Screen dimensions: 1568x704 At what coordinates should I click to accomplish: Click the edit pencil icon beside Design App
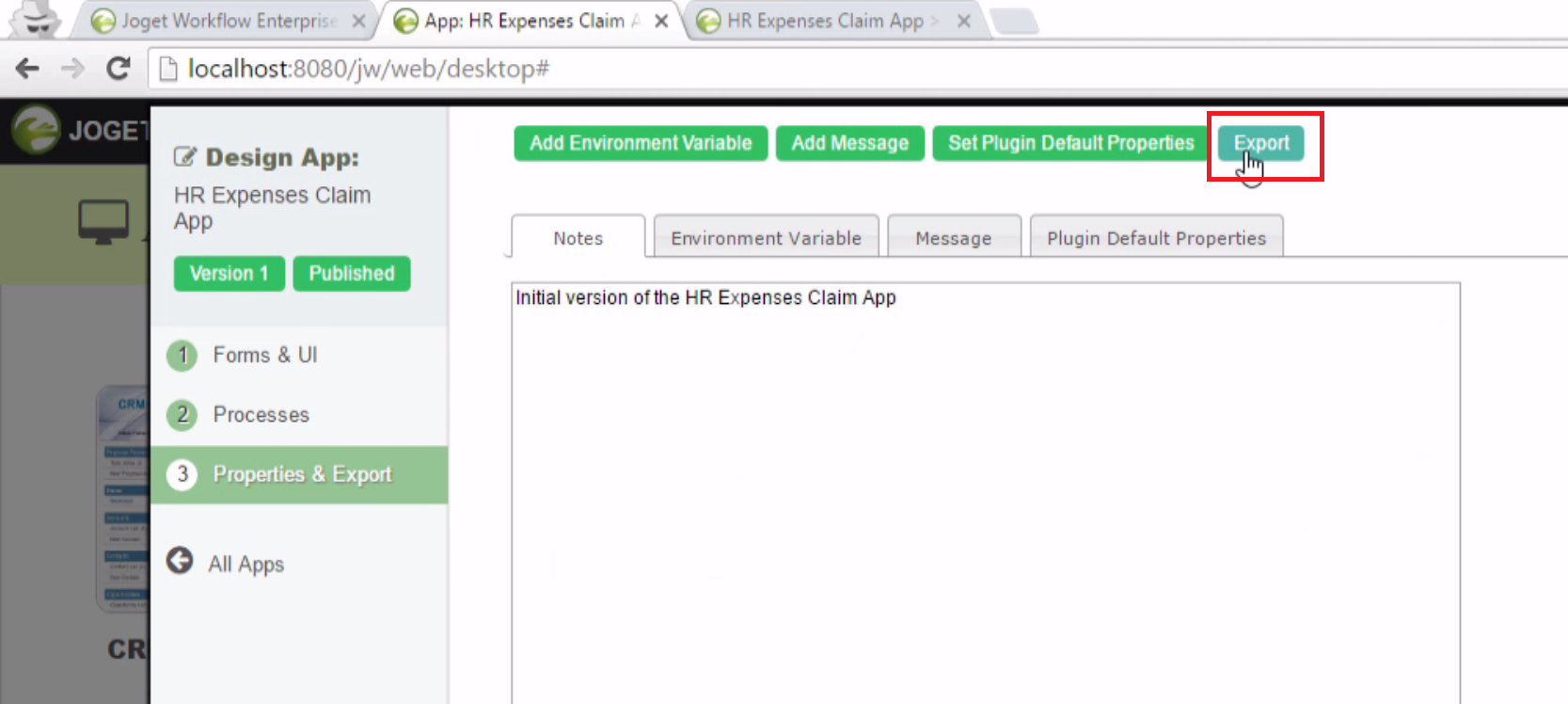tap(185, 157)
